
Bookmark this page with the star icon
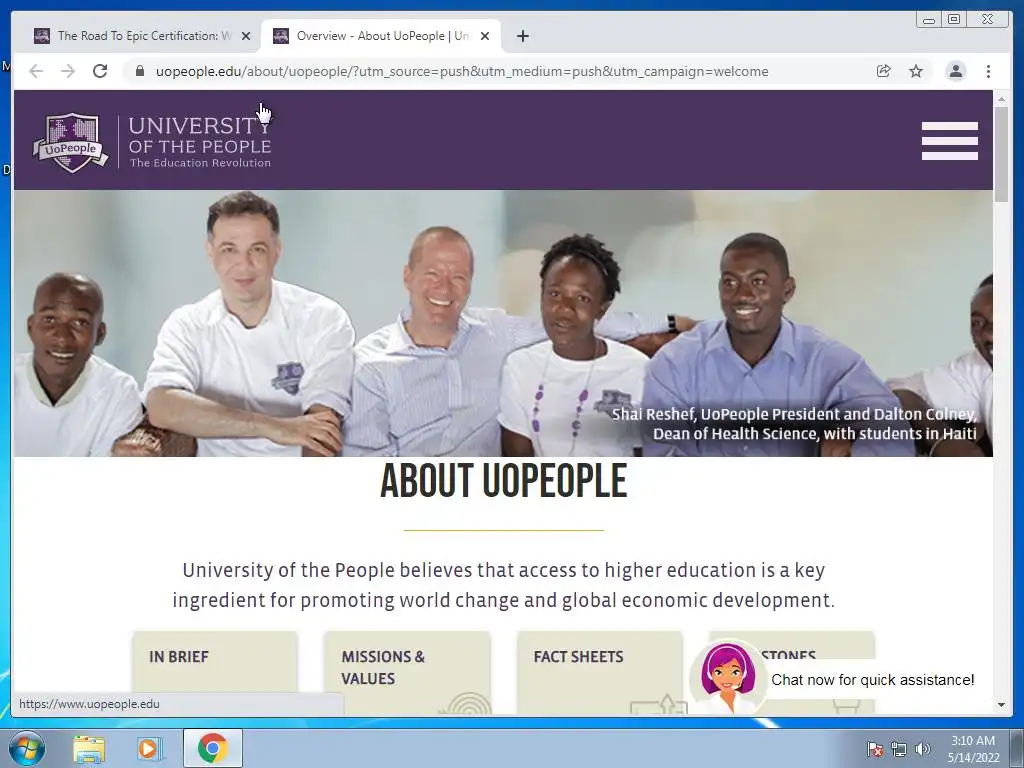coord(916,71)
